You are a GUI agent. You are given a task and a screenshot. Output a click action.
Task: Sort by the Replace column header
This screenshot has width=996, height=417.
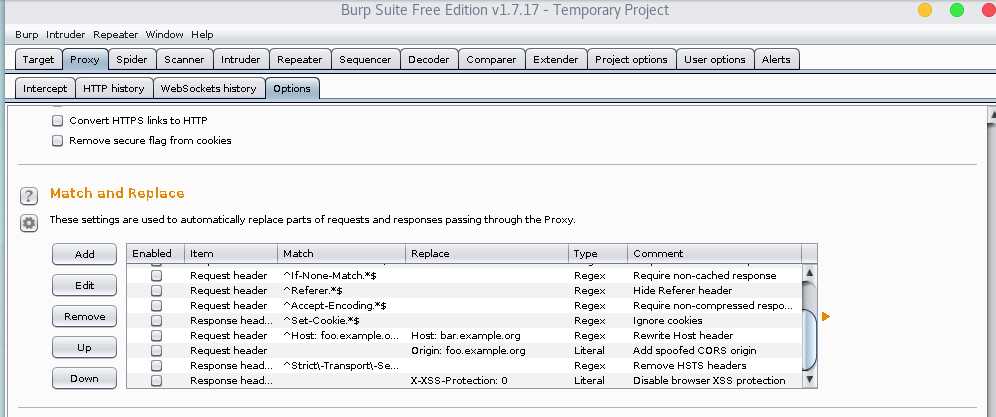[x=487, y=253]
